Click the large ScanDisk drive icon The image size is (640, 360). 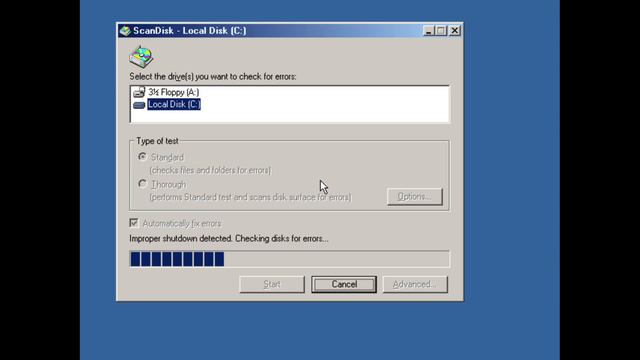click(x=141, y=57)
